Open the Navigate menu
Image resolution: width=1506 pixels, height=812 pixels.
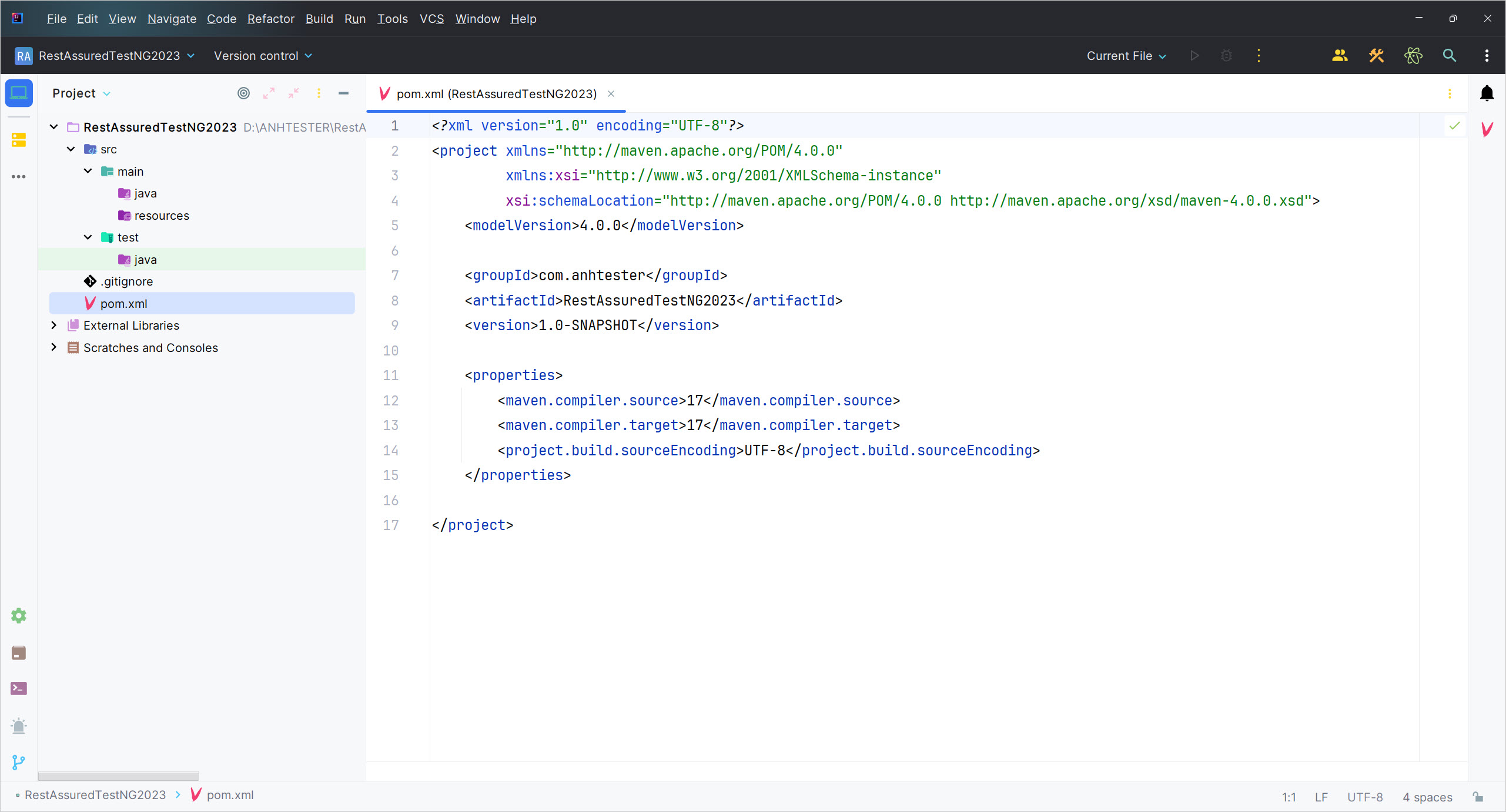coord(172,19)
